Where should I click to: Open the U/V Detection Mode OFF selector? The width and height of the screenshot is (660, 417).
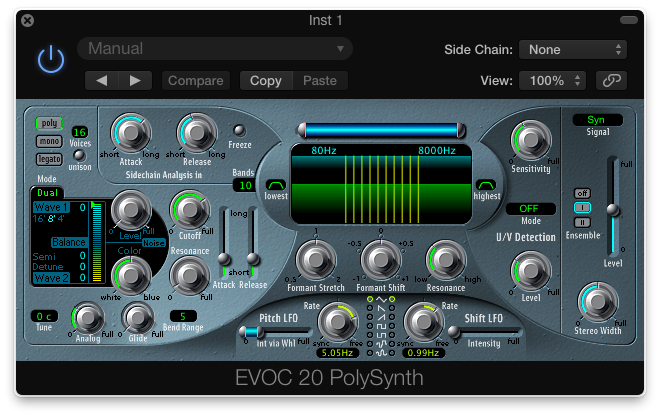530,208
